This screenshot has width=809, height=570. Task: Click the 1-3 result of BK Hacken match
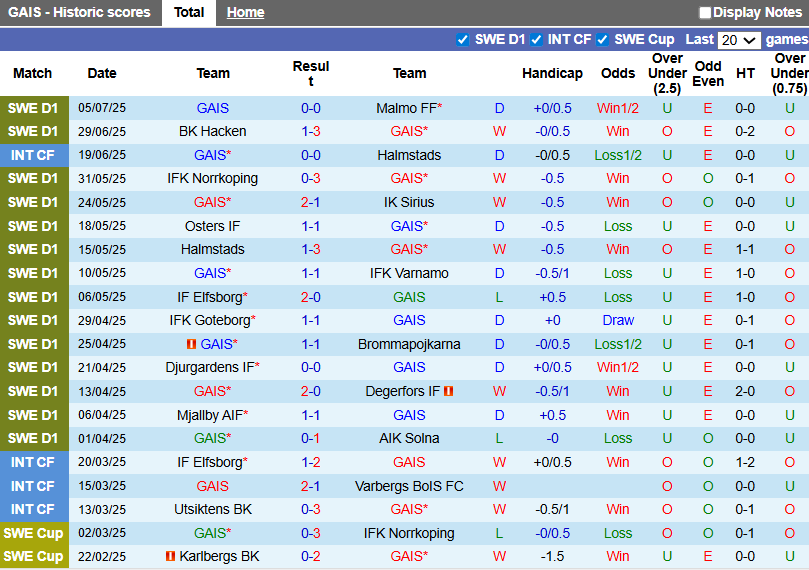tap(311, 132)
